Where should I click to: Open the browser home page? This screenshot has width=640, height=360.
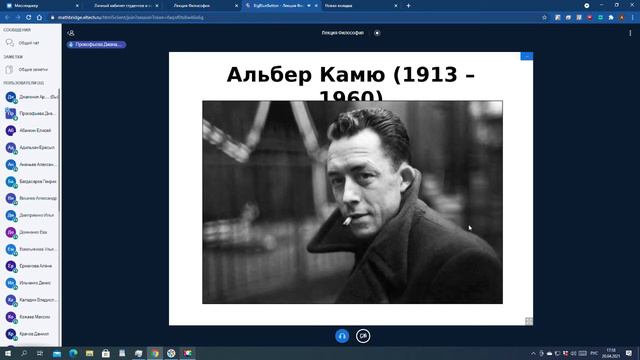(40, 18)
